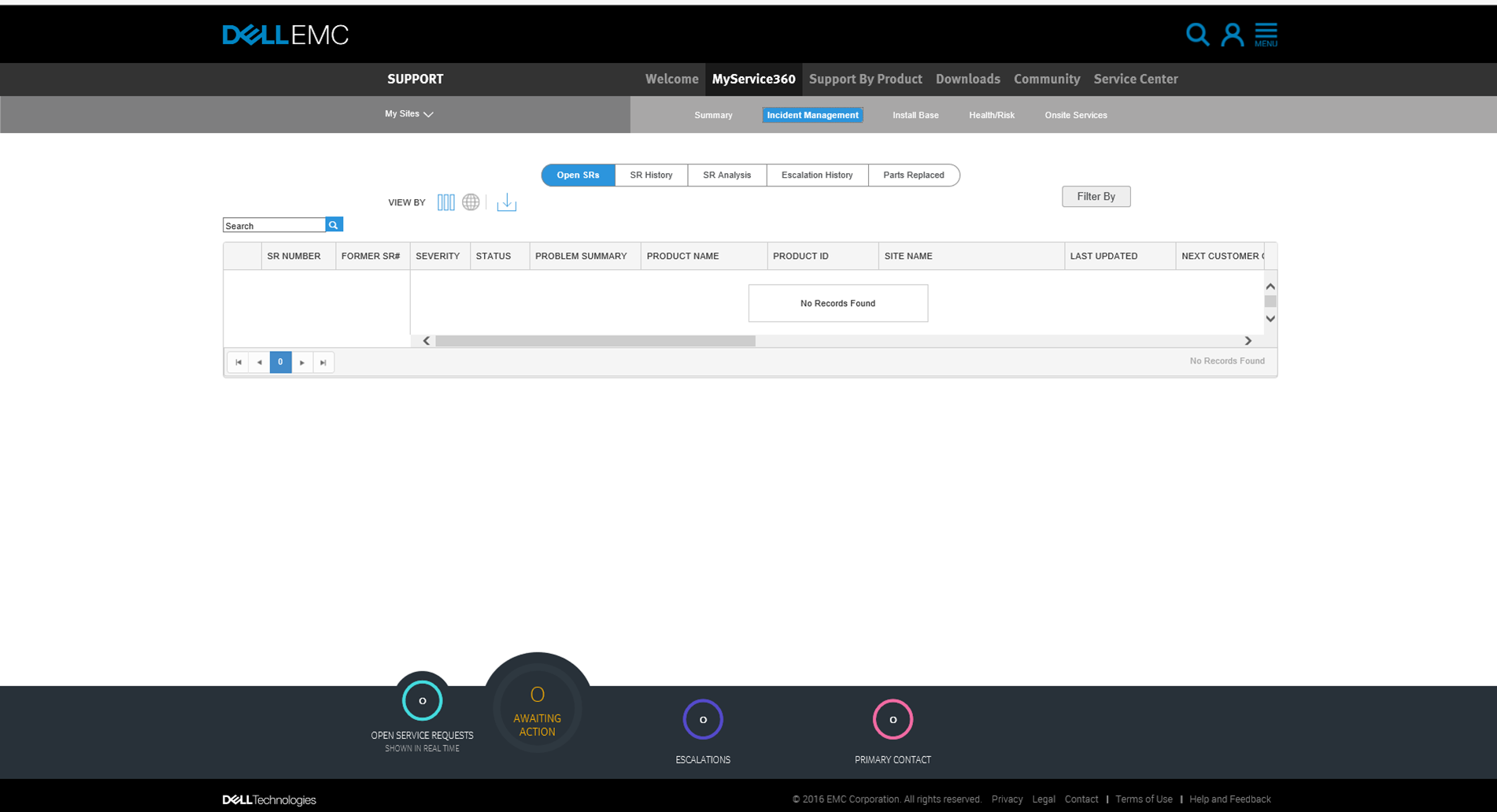Screen dimensions: 1497x812
Task: Select the Incident Management sub-tab
Action: coord(812,115)
